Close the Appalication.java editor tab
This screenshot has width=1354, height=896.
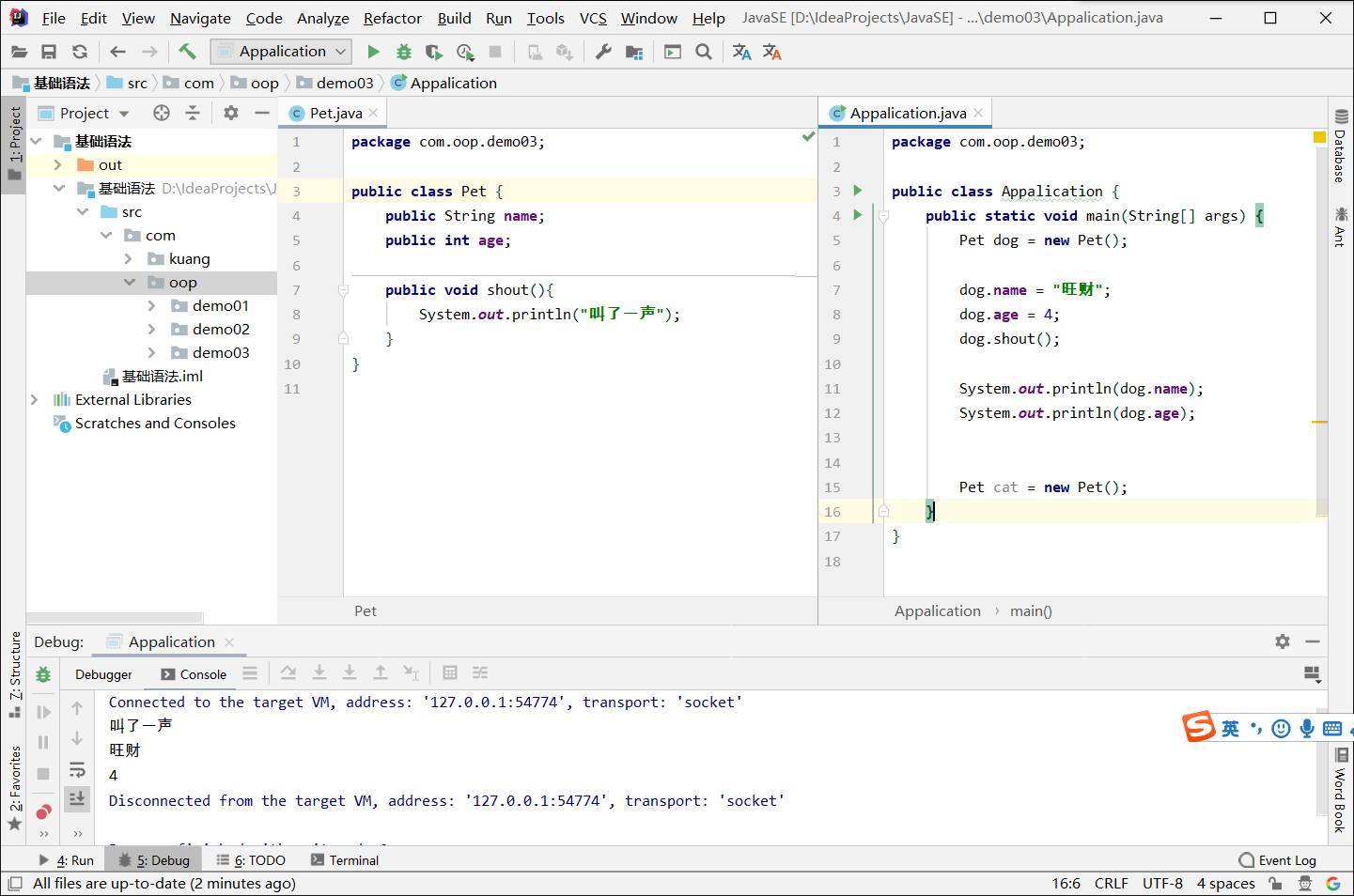(x=978, y=113)
